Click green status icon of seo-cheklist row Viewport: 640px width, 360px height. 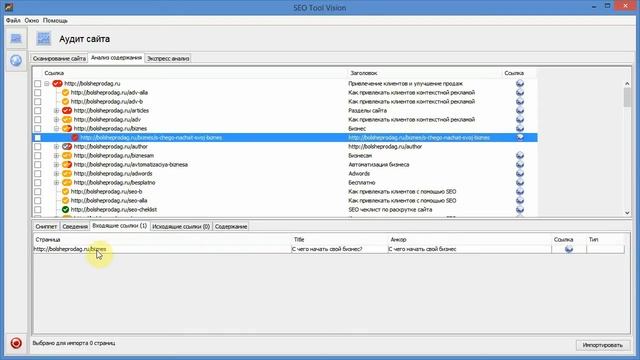tap(65, 209)
